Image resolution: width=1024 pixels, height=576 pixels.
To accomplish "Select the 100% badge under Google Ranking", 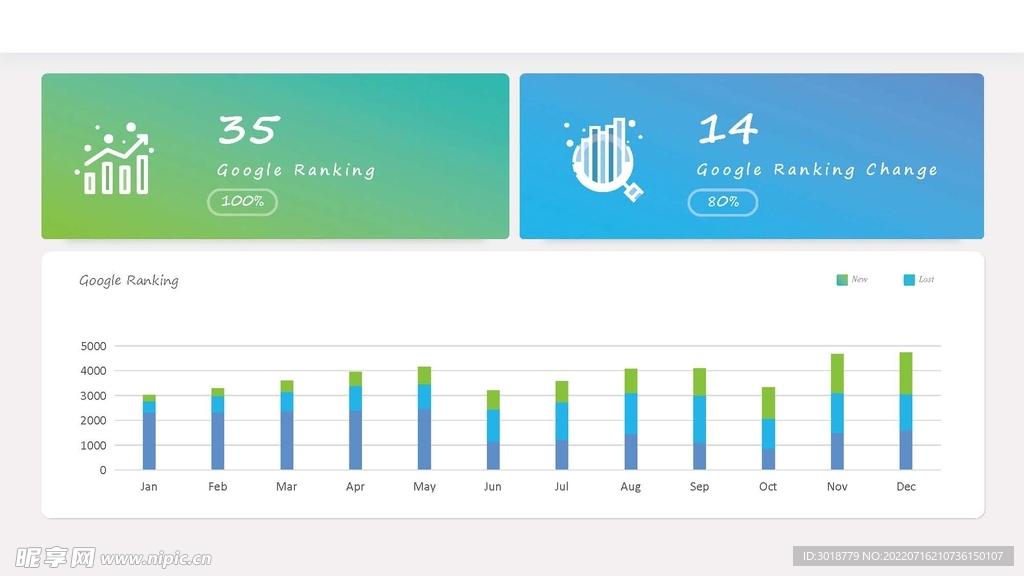I will (242, 202).
